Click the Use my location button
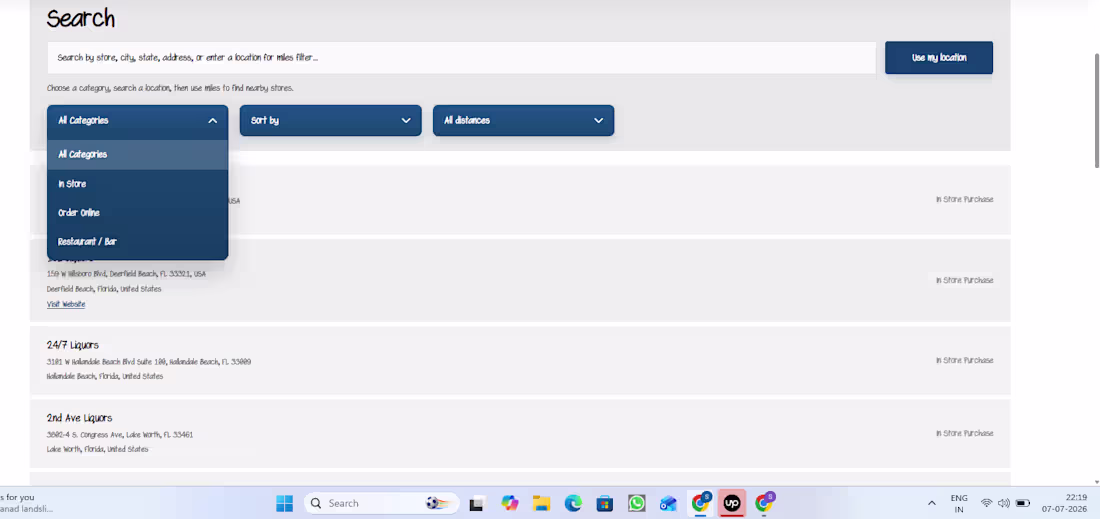This screenshot has height=519, width=1100. (x=939, y=58)
